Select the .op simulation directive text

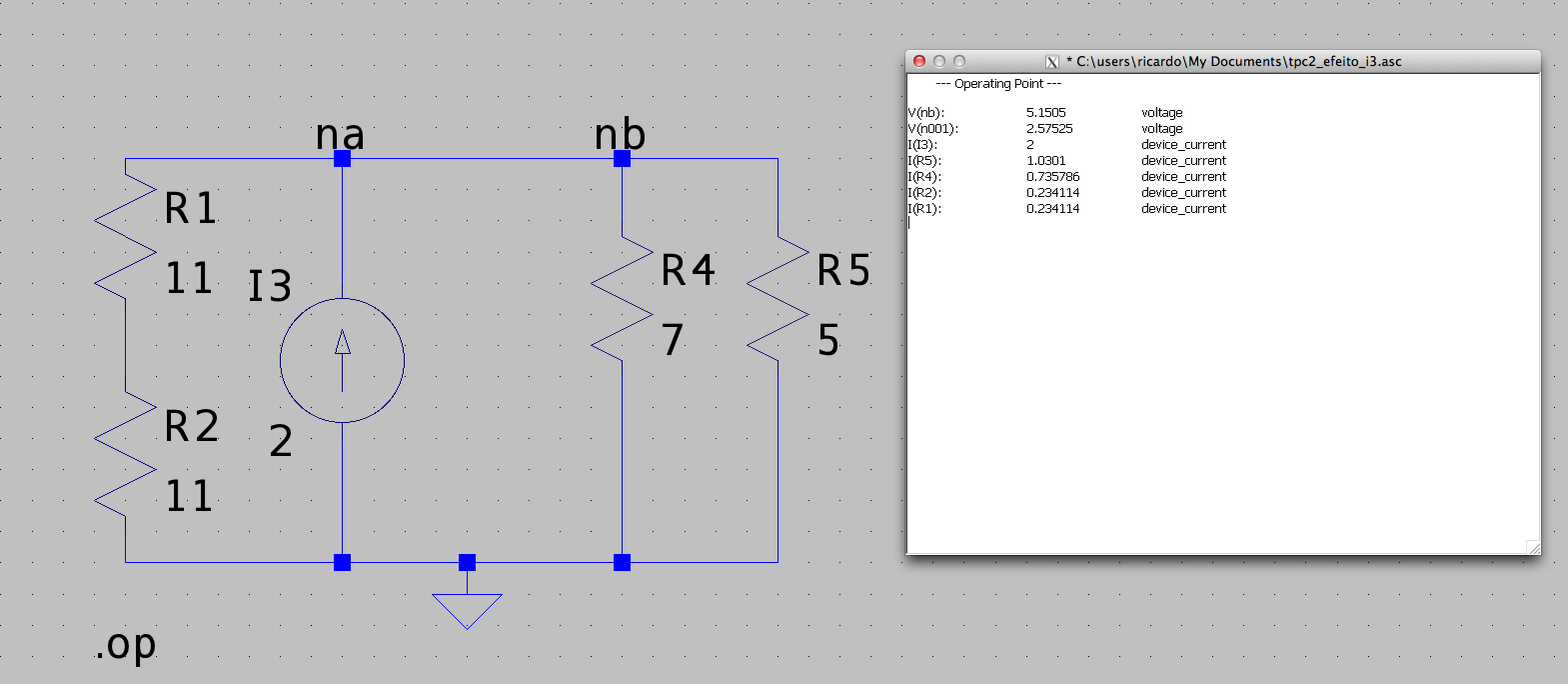pos(126,645)
